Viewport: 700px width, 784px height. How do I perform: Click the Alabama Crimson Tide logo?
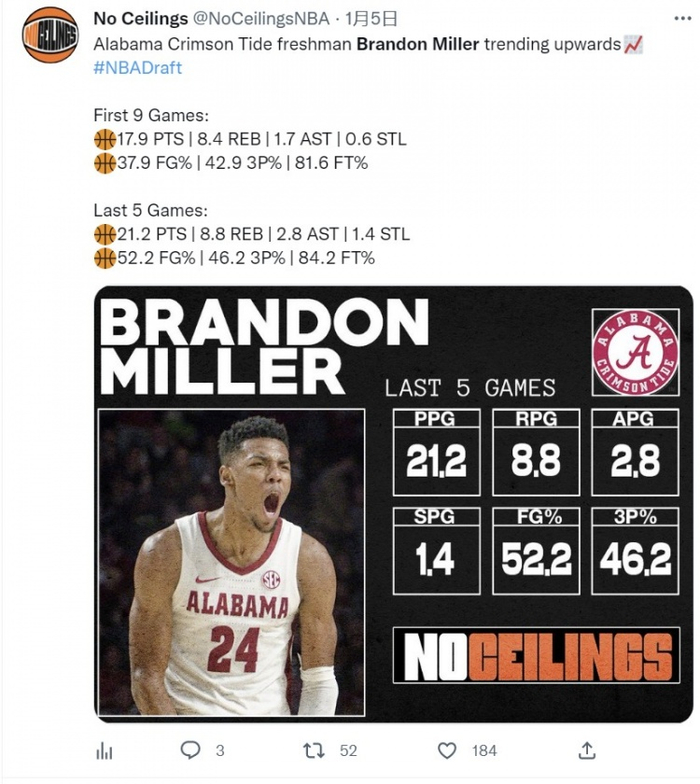point(634,352)
